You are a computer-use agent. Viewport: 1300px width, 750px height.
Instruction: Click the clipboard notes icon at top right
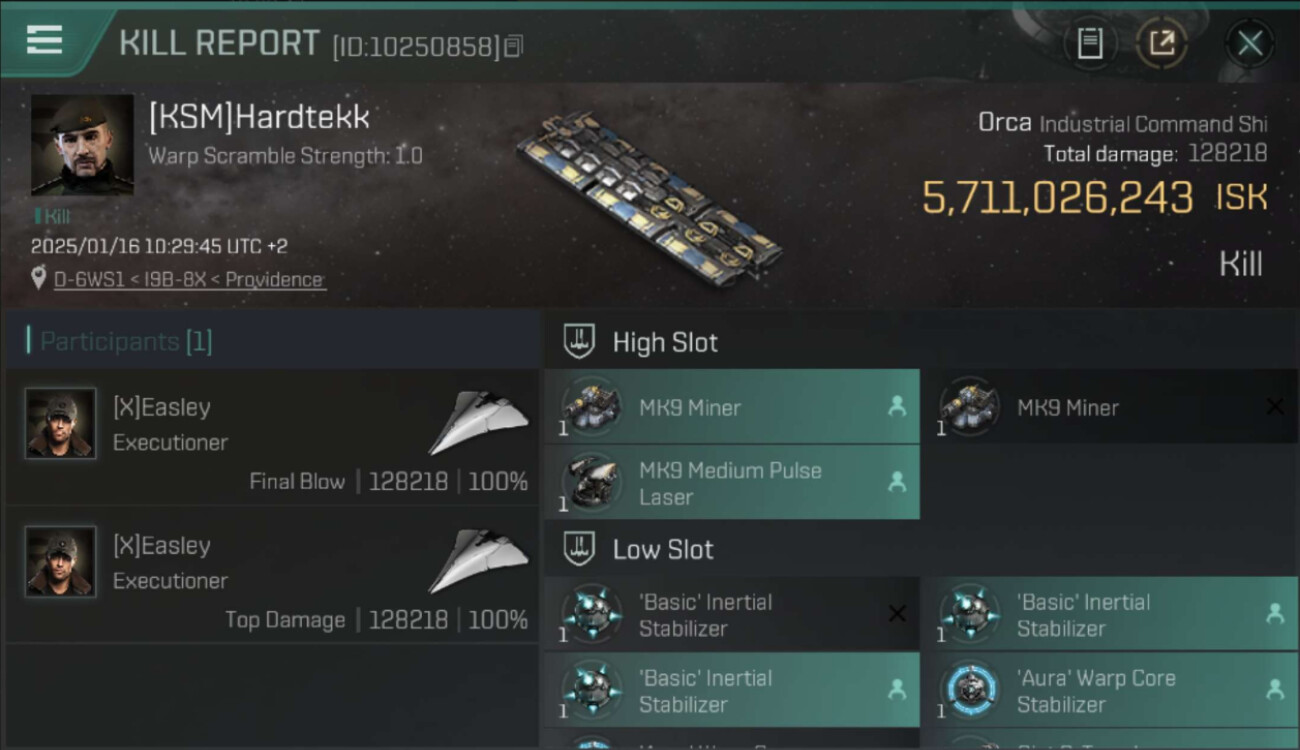[1089, 43]
